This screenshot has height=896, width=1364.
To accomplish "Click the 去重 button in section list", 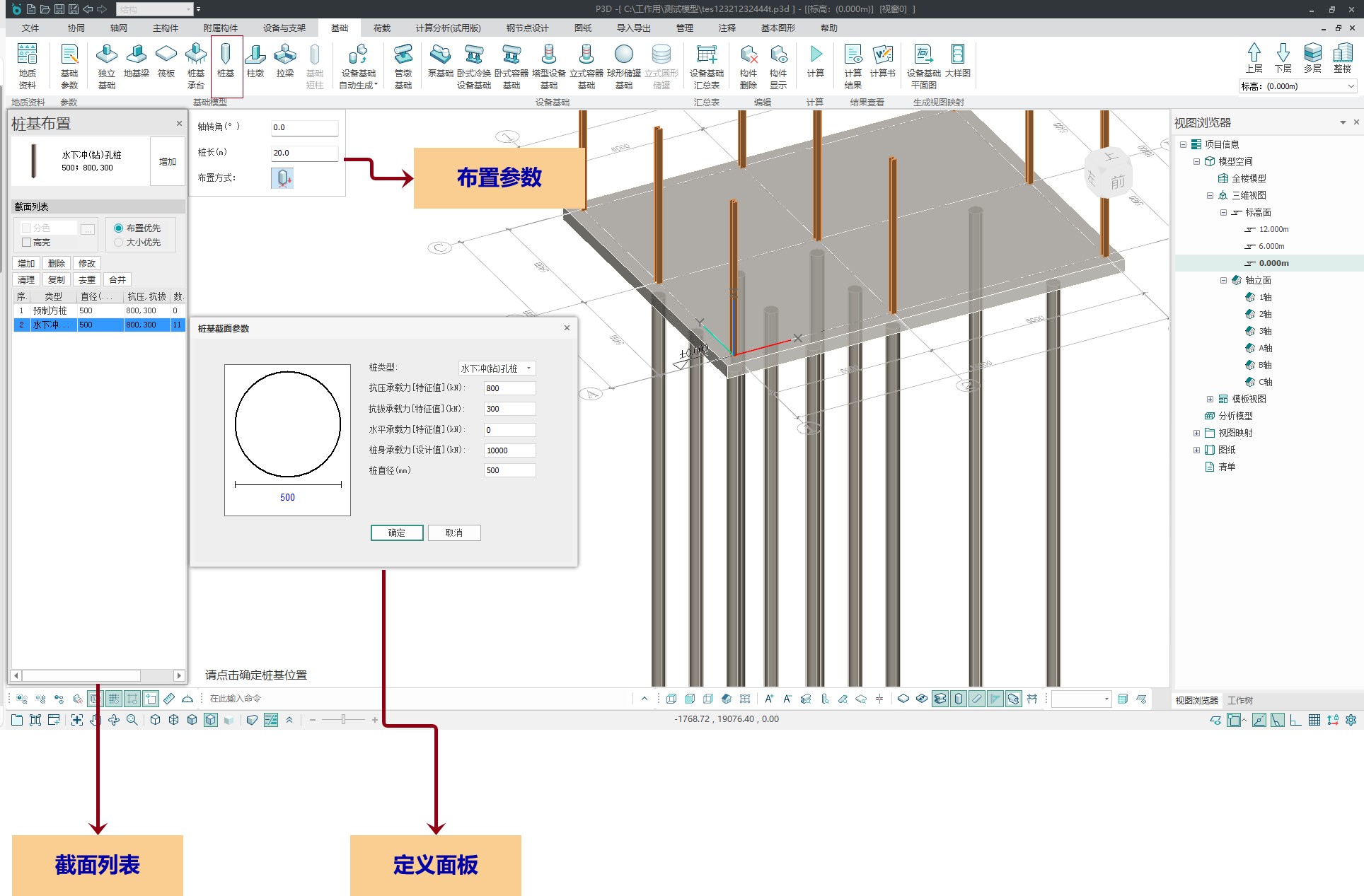I will pos(87,280).
